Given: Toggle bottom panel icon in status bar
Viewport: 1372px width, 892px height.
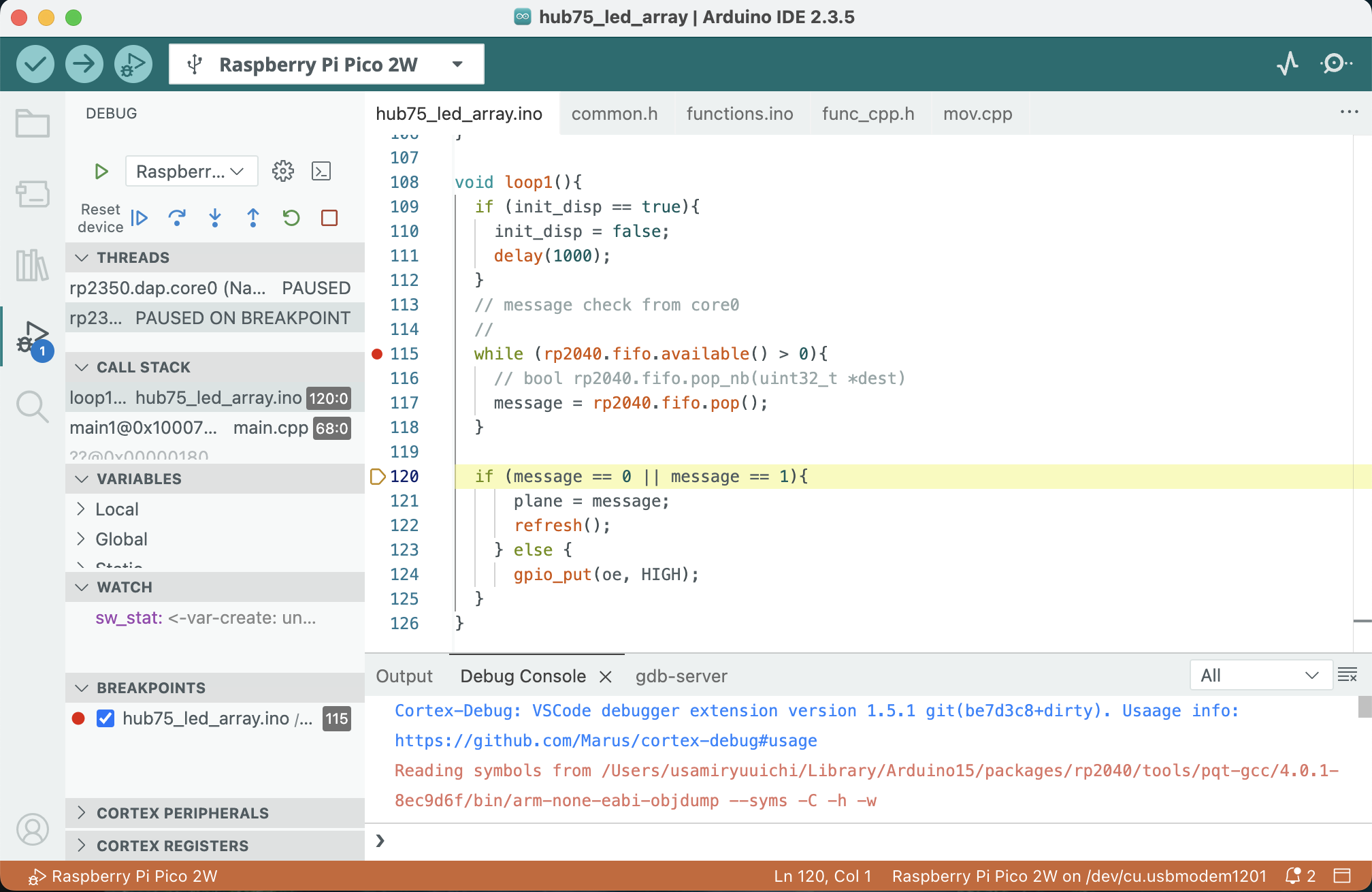Looking at the screenshot, I should [x=1342, y=876].
